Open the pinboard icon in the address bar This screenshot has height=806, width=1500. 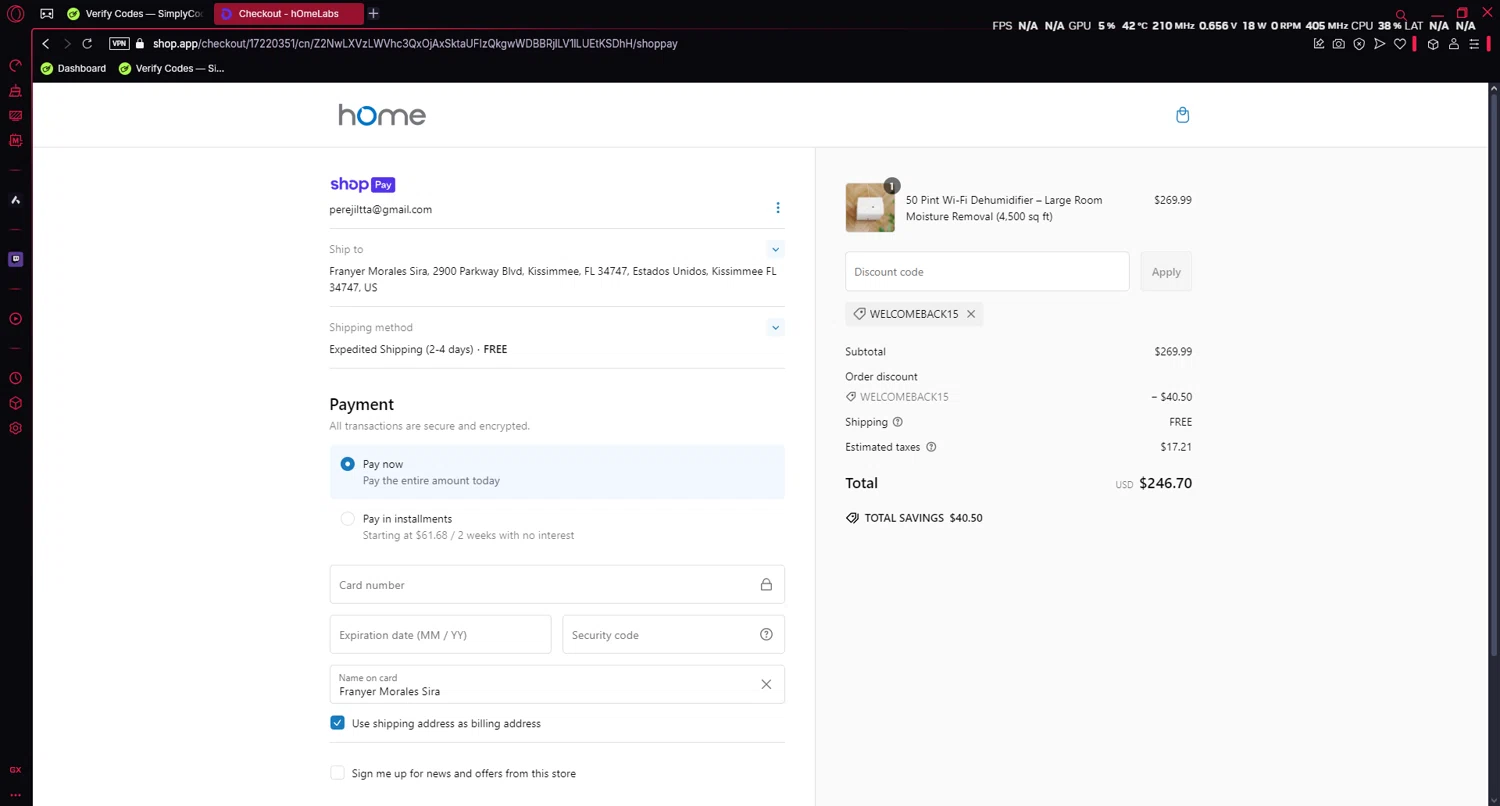(x=1319, y=44)
